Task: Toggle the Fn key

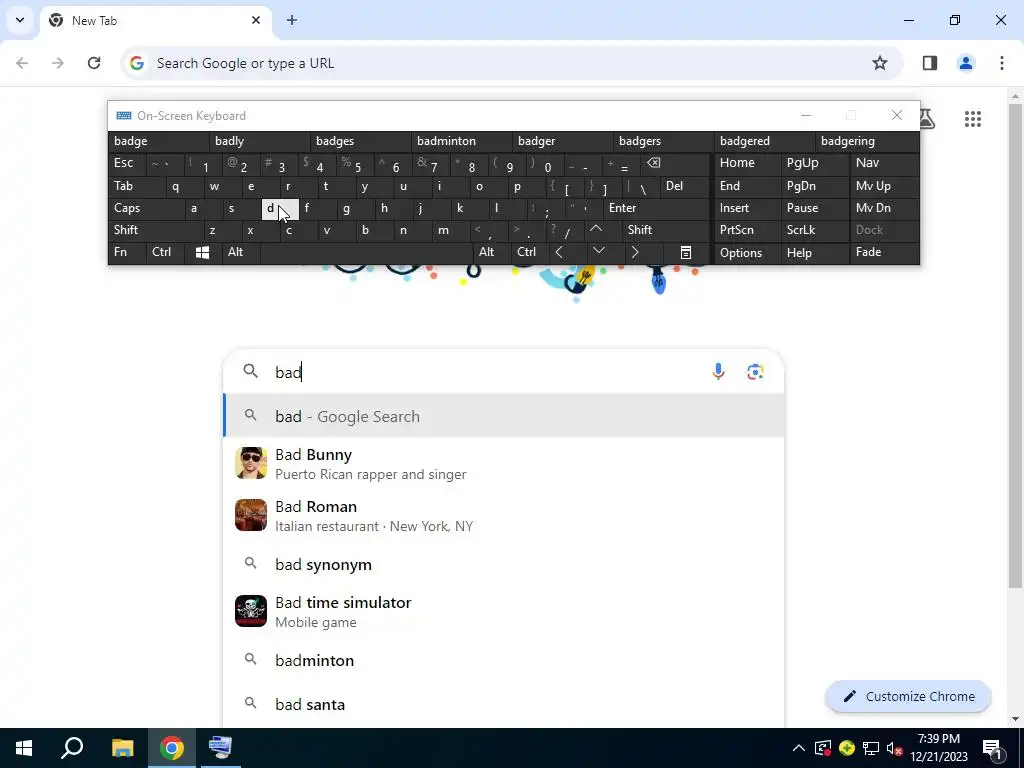Action: coord(127,252)
